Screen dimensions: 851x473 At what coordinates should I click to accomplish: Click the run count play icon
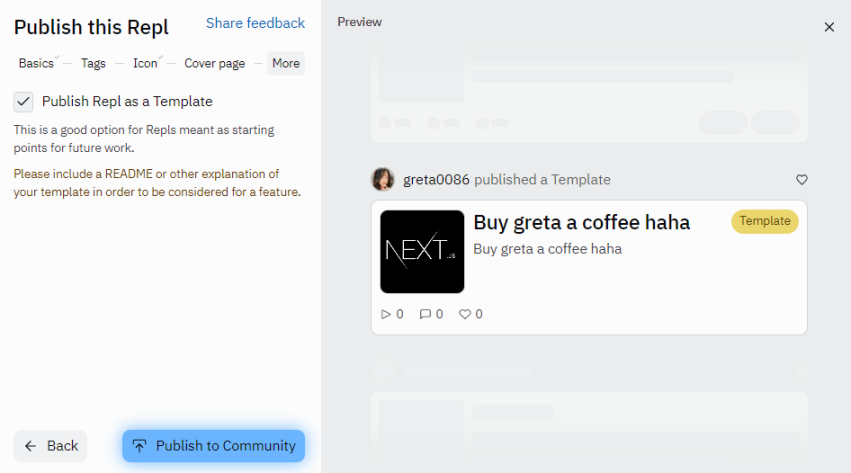coord(387,314)
